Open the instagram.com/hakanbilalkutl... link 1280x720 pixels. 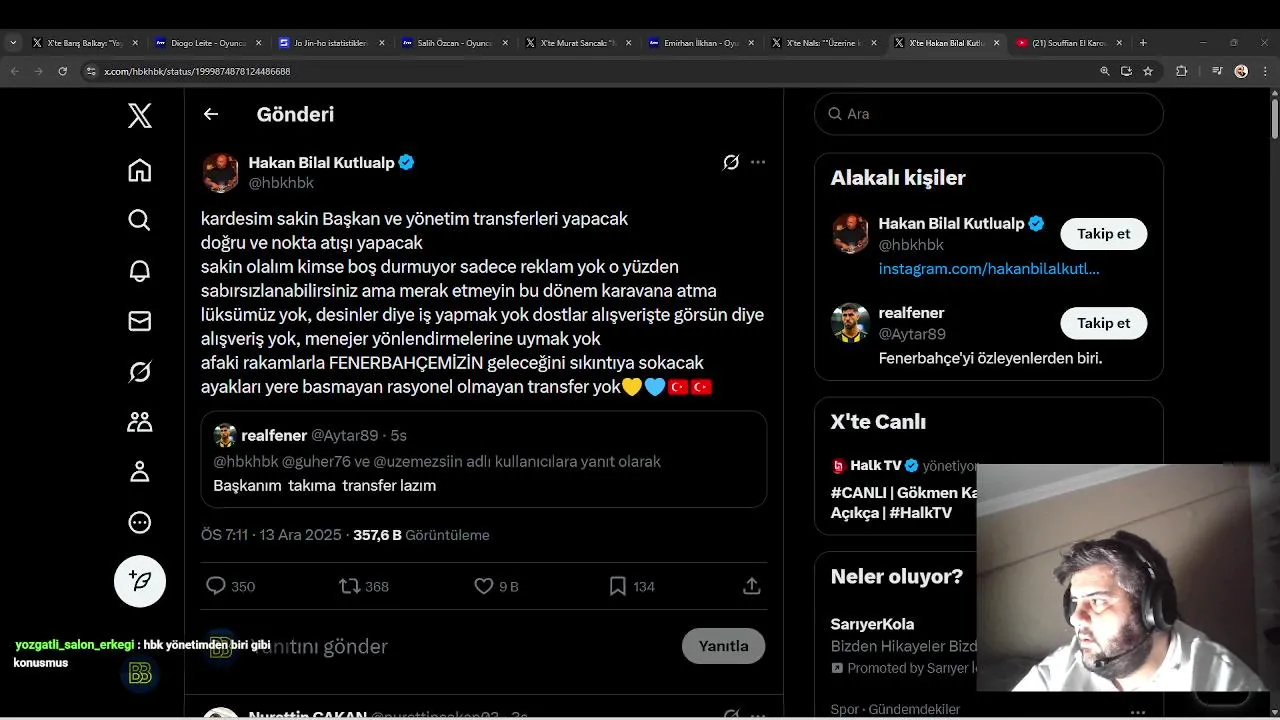tap(989, 269)
